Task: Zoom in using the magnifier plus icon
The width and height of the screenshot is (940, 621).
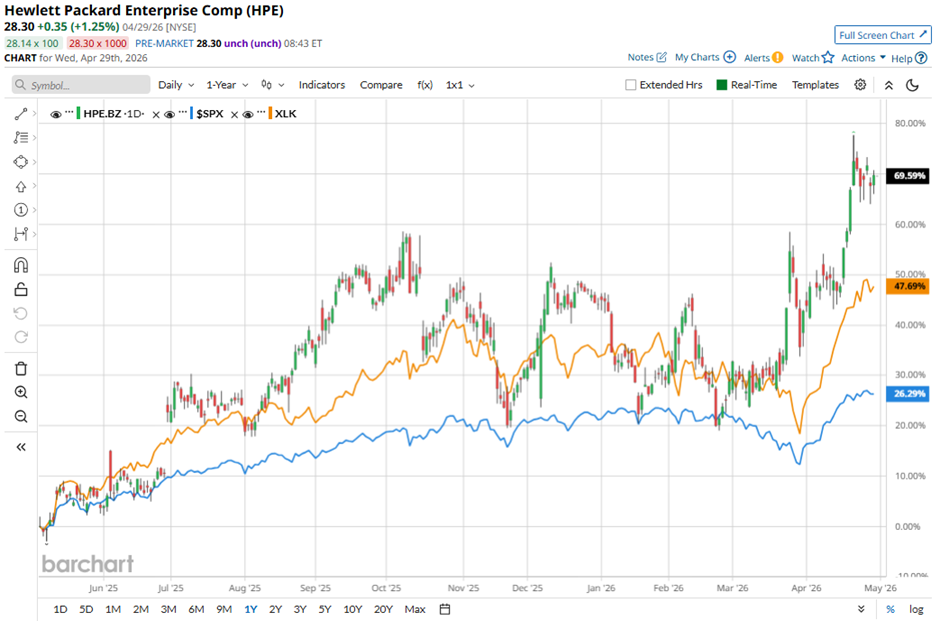Action: point(21,392)
